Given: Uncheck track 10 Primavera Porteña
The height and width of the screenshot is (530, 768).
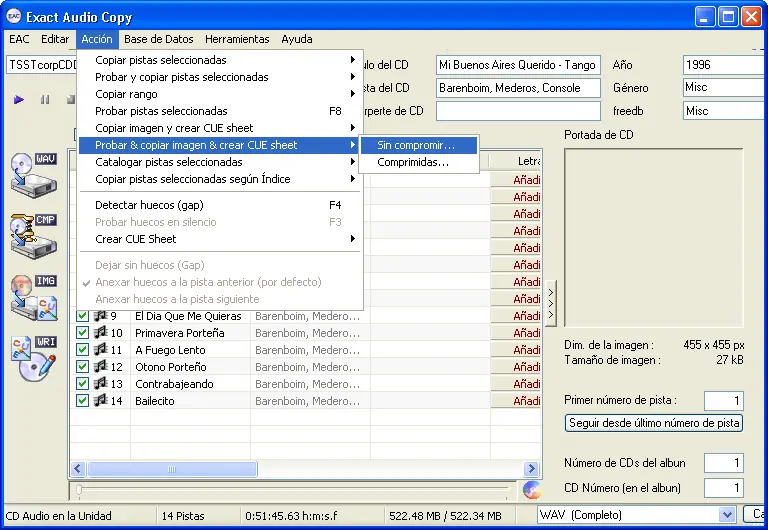Looking at the screenshot, I should (x=82, y=333).
